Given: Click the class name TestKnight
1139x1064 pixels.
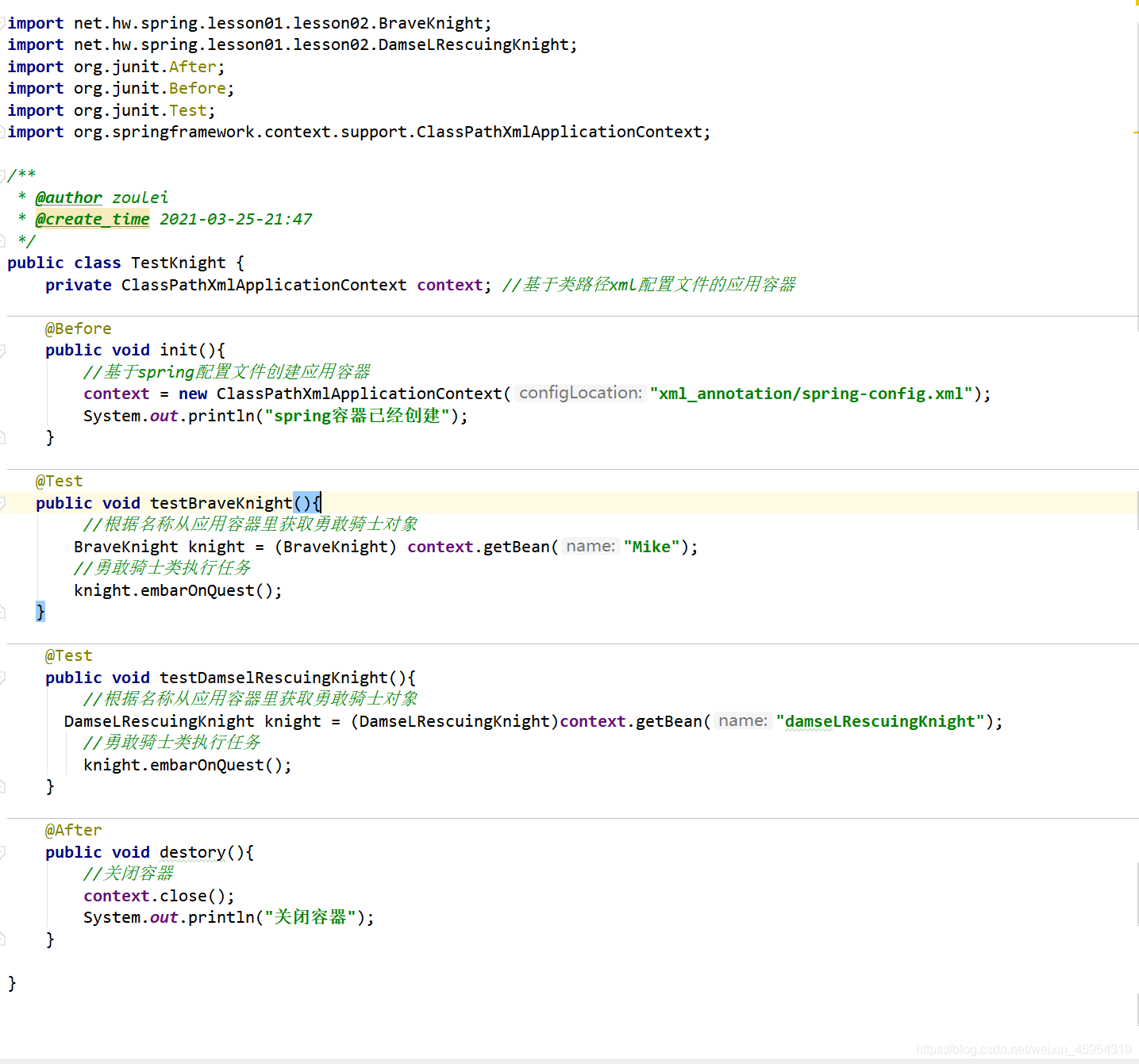Looking at the screenshot, I should coord(178,263).
